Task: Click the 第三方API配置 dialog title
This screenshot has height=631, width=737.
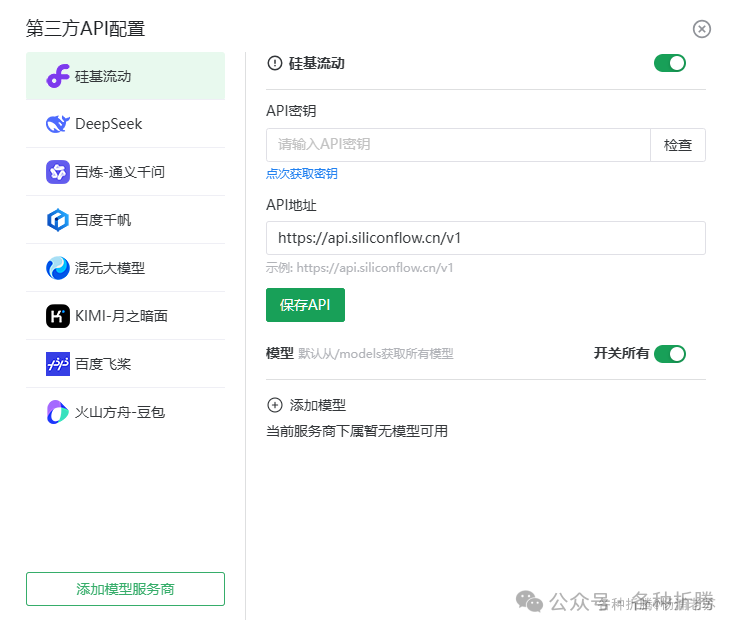Action: click(86, 29)
